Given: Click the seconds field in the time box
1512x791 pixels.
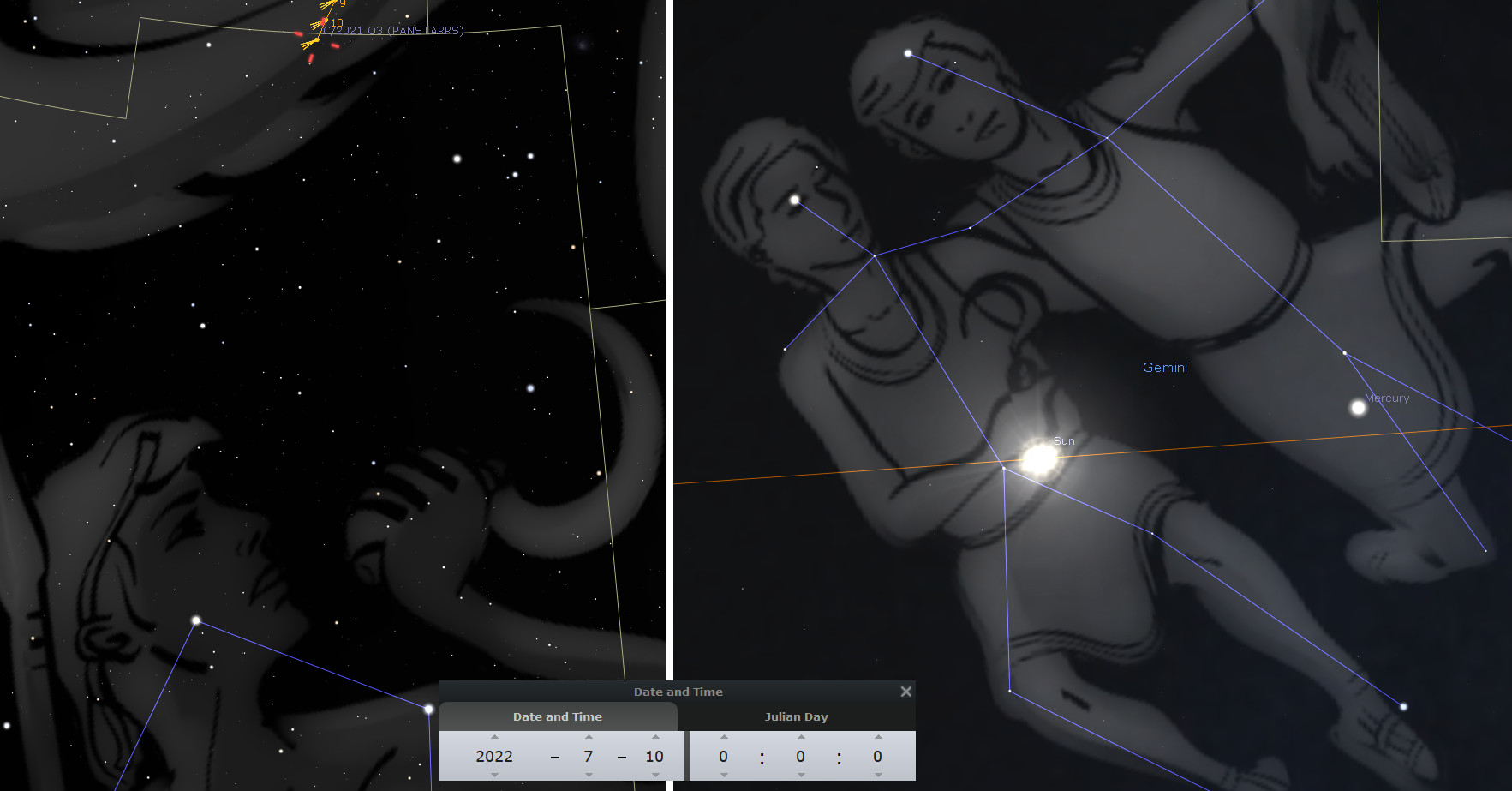Looking at the screenshot, I should pyautogui.click(x=878, y=756).
